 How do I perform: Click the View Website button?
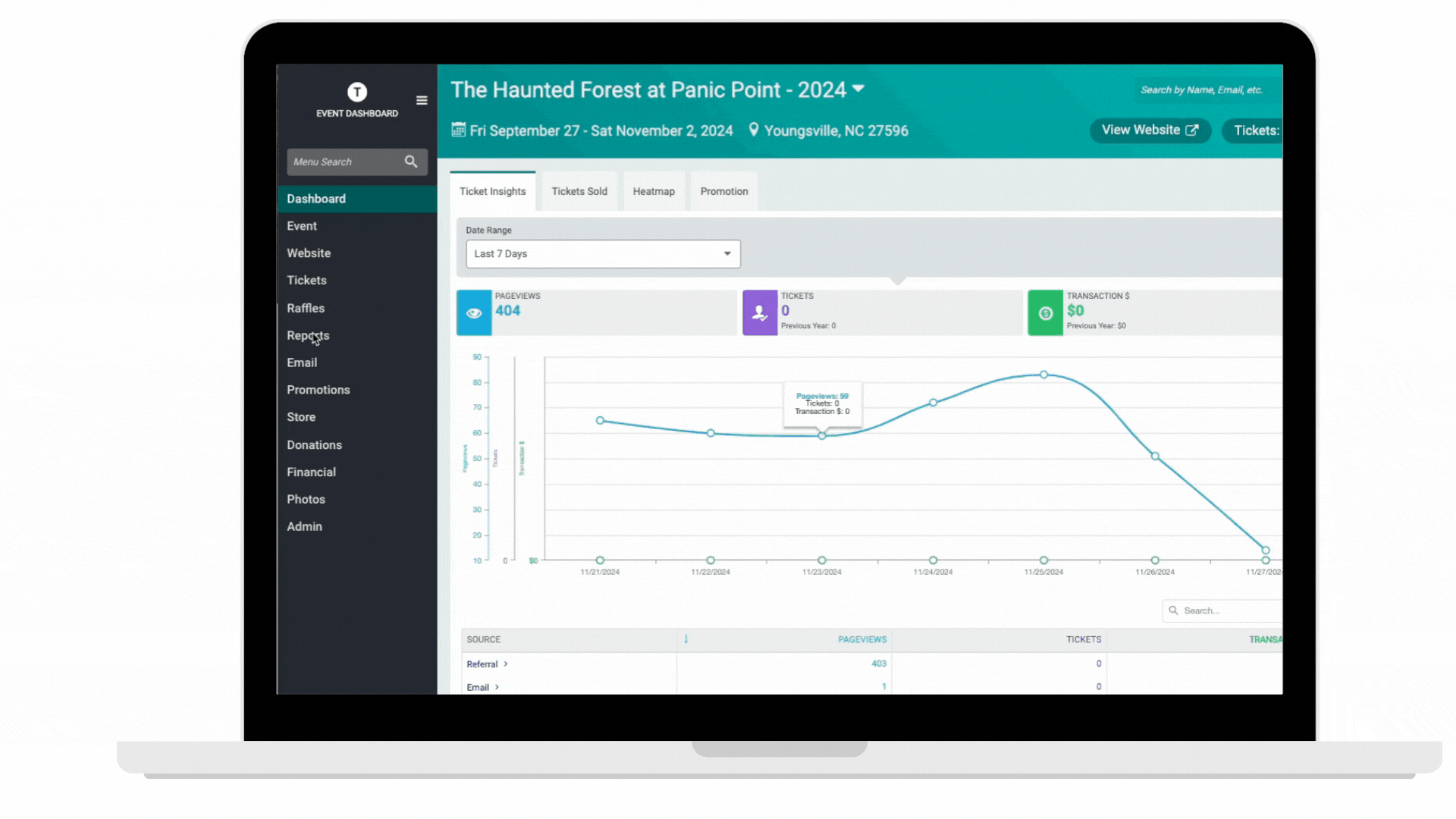(1149, 130)
